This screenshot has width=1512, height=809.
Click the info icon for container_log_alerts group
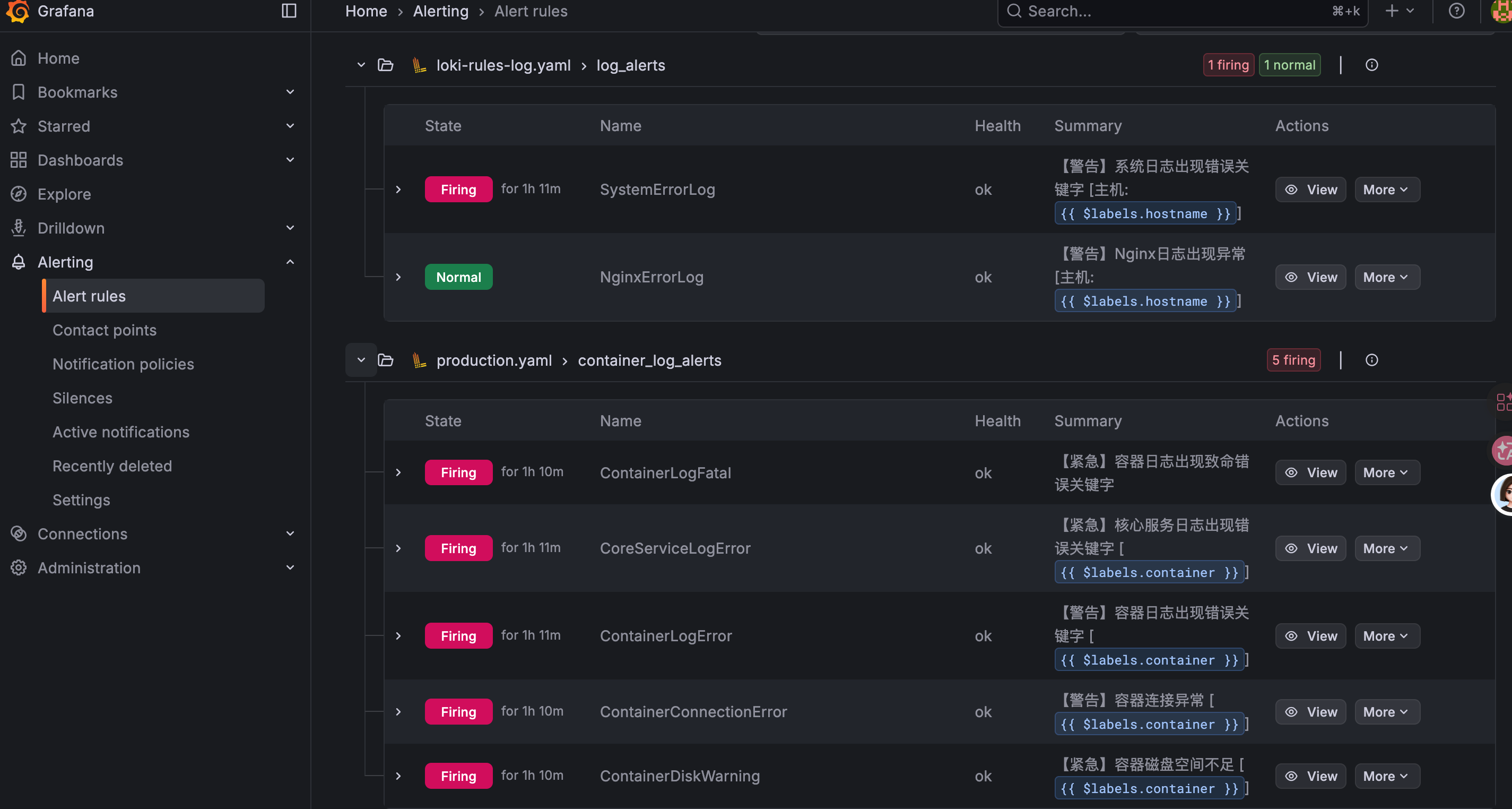point(1371,360)
